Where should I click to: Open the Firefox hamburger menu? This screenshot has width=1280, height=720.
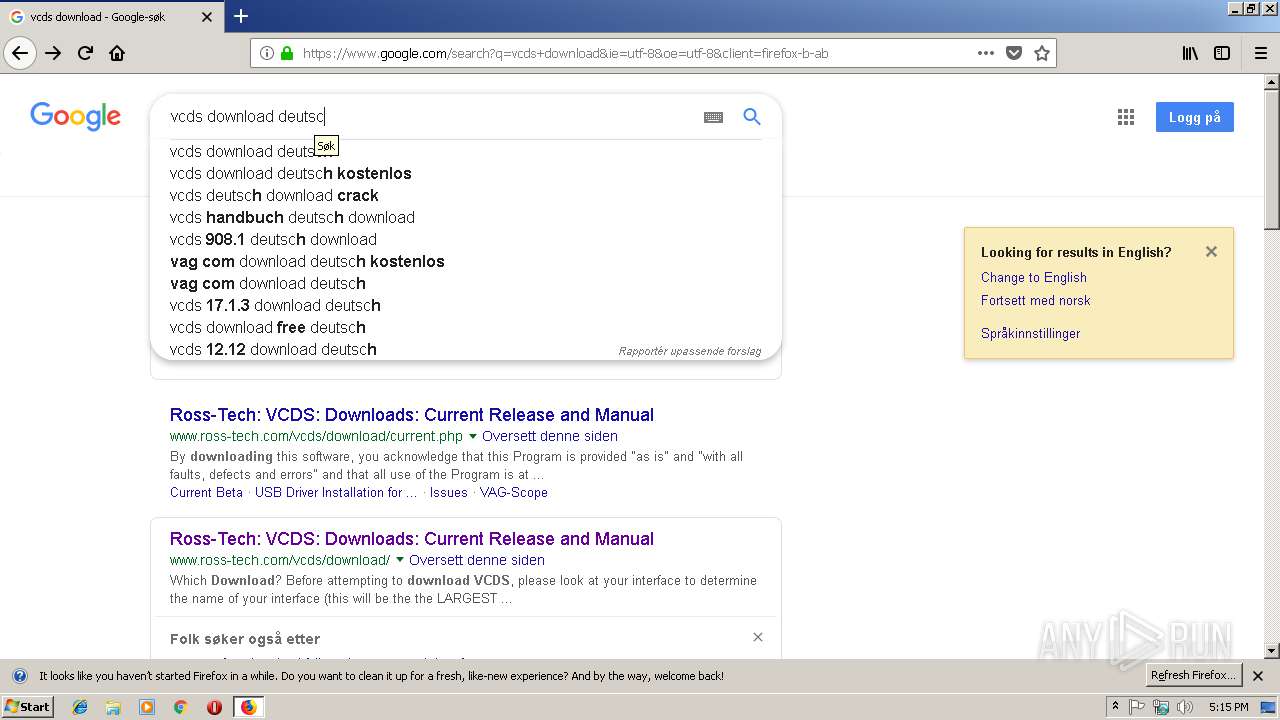[1261, 53]
